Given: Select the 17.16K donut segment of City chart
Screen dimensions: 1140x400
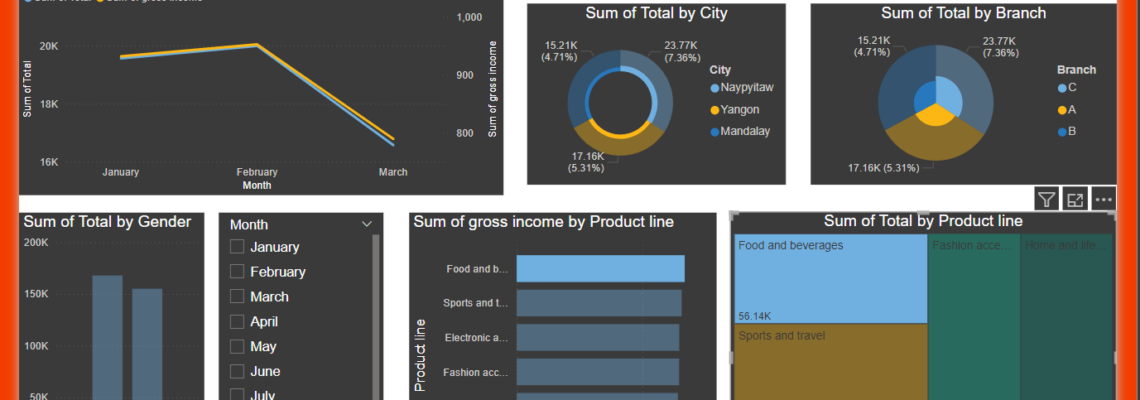Looking at the screenshot, I should coord(620,145).
